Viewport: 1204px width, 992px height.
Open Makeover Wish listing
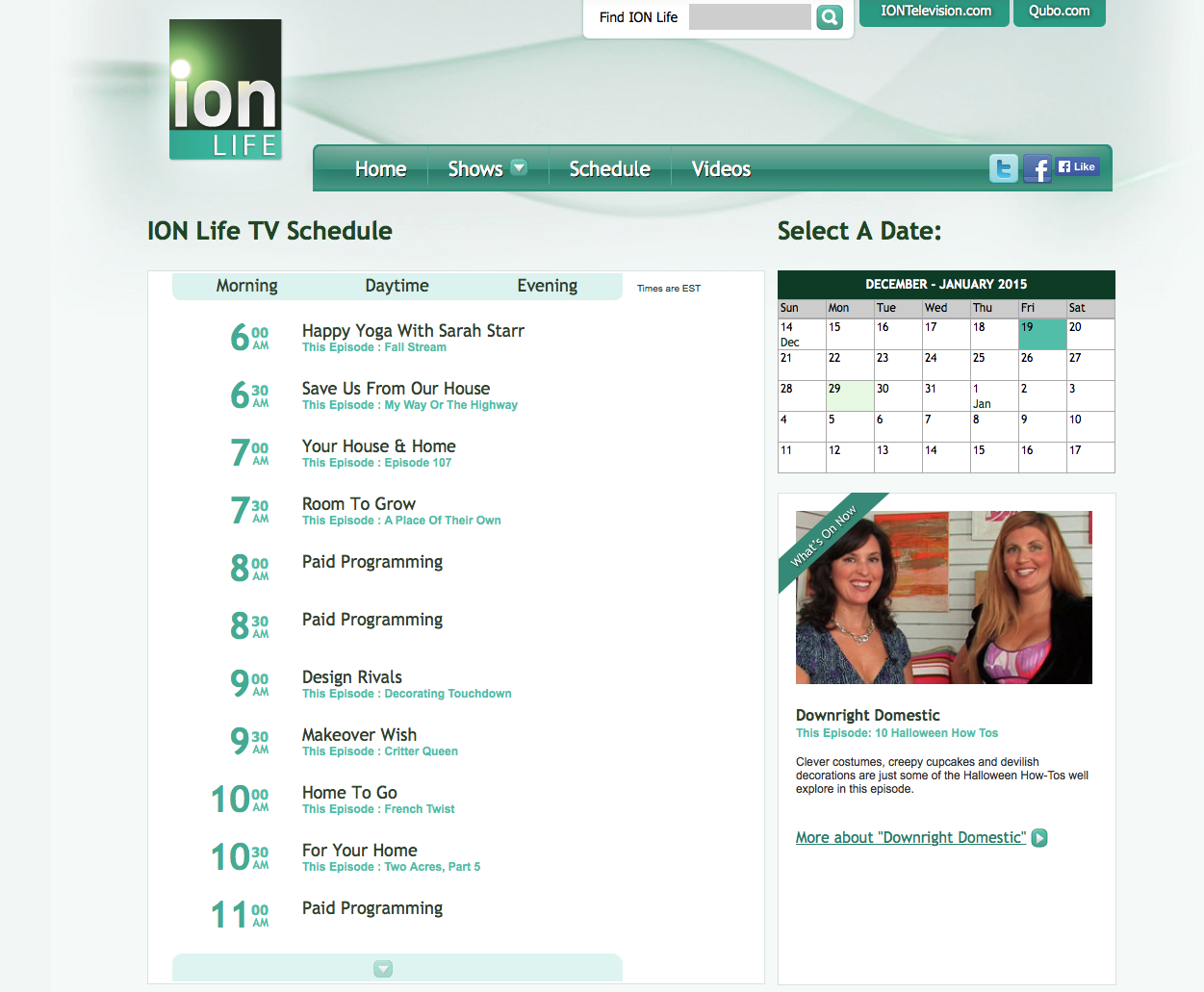pos(359,735)
